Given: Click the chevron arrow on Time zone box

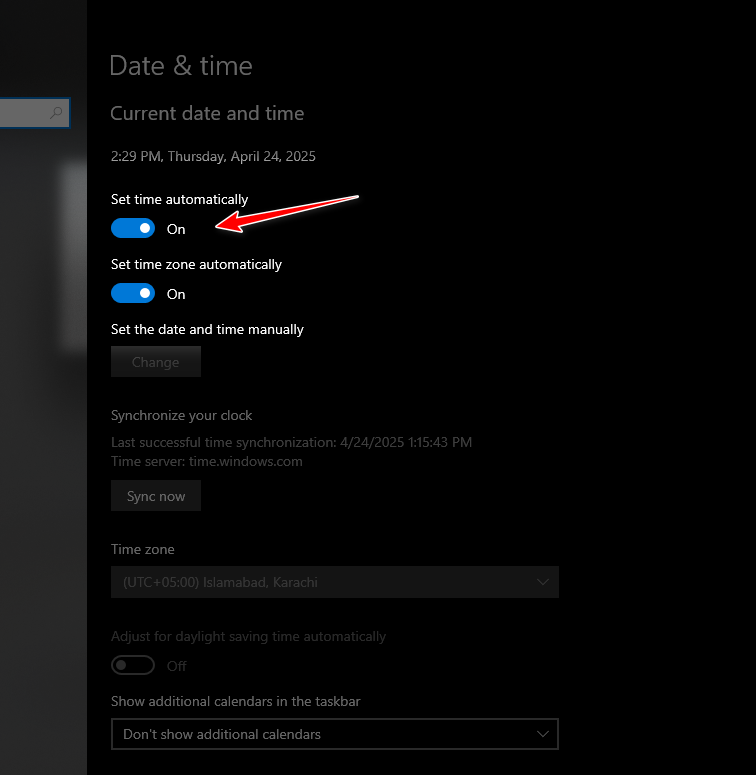Looking at the screenshot, I should pyautogui.click(x=543, y=582).
